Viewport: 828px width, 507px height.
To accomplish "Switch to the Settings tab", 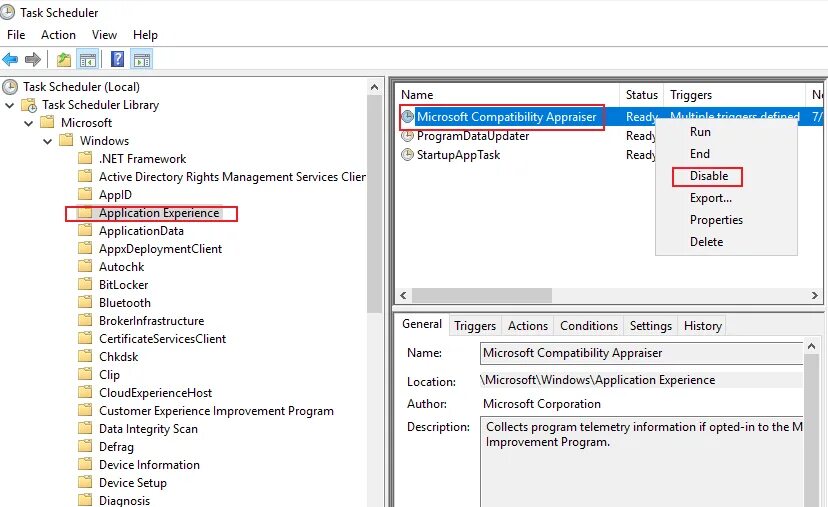I will pyautogui.click(x=651, y=326).
